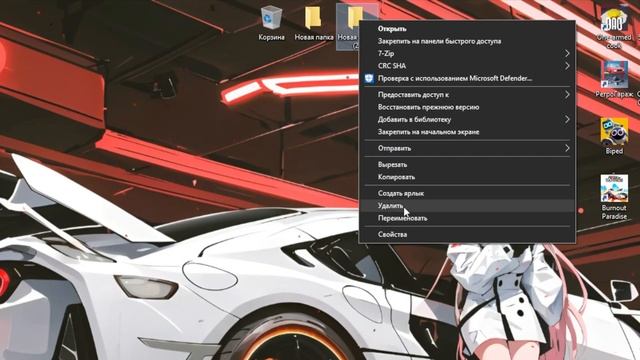Open the РетроГараж desktop shortcut

tap(615, 80)
